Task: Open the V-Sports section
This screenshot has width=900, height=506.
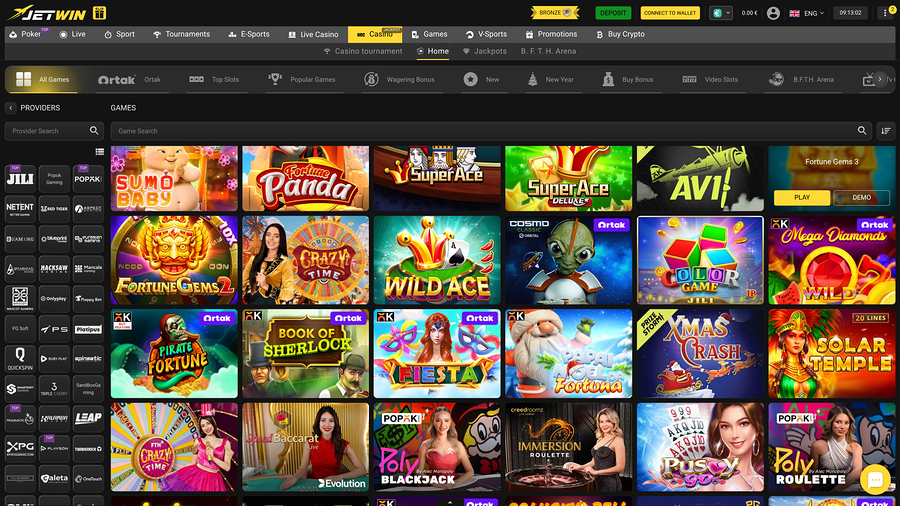Action: (x=486, y=34)
